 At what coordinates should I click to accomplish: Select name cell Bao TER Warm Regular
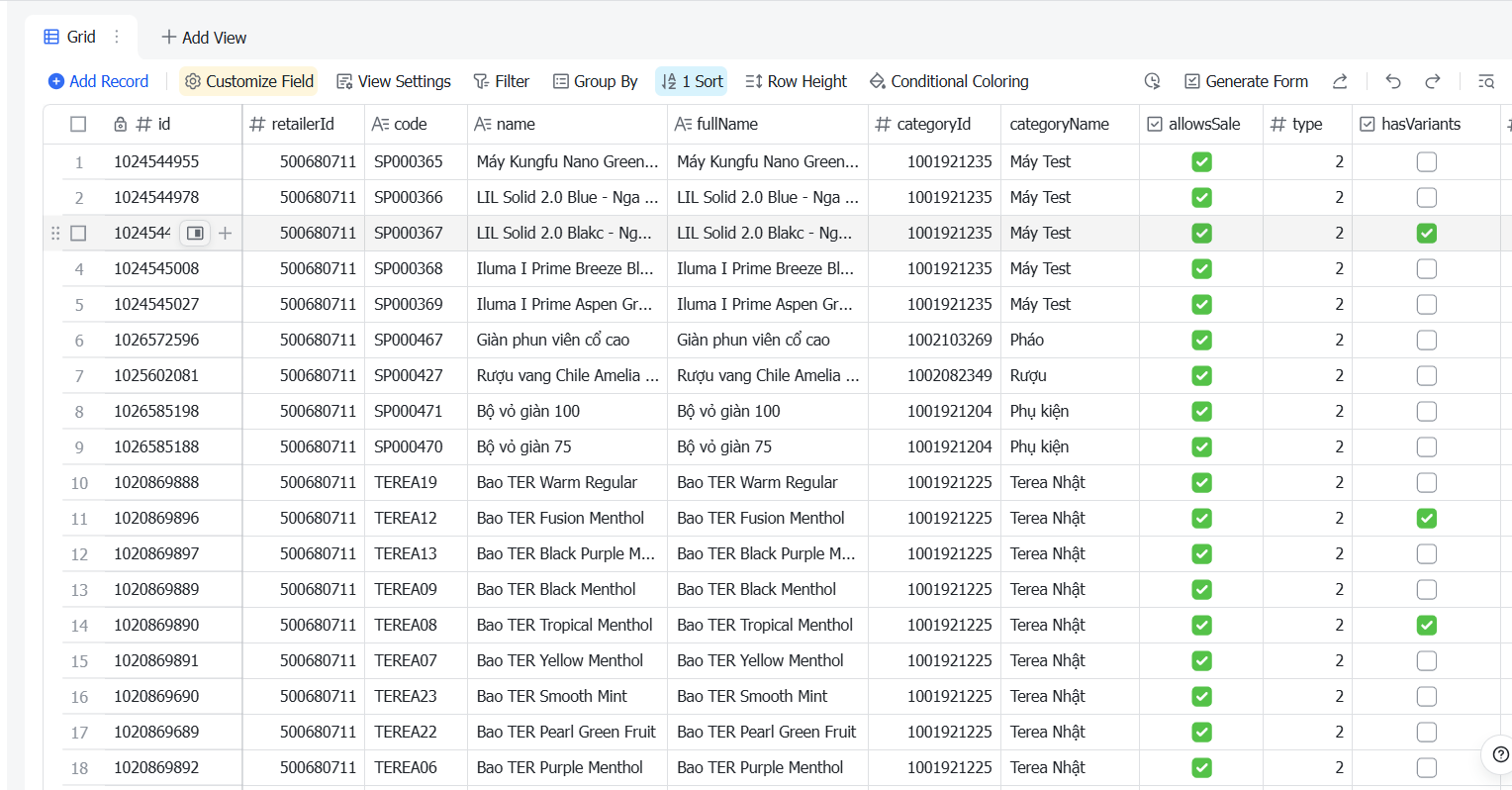pyautogui.click(x=568, y=482)
